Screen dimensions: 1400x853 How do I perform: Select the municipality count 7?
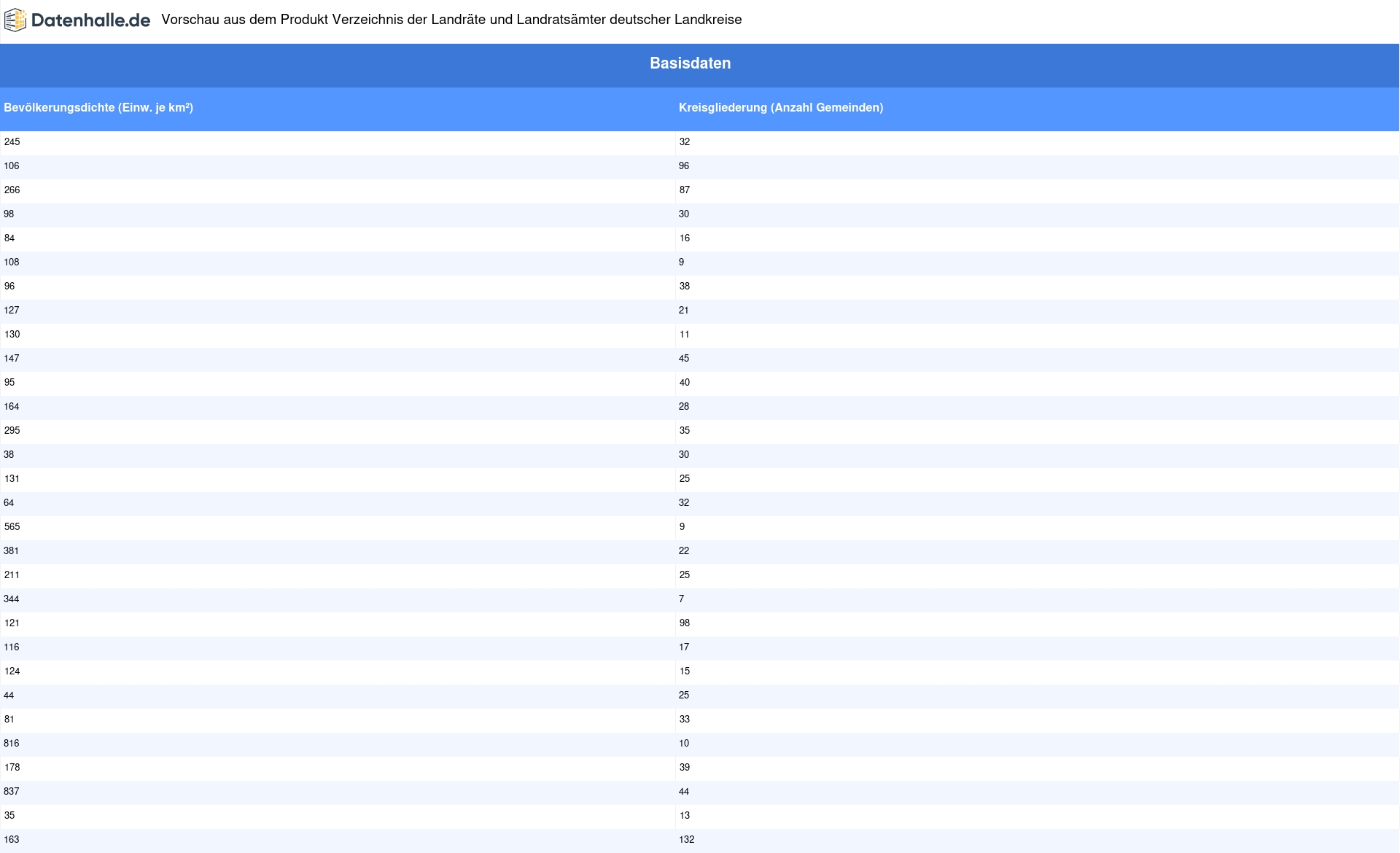point(682,599)
